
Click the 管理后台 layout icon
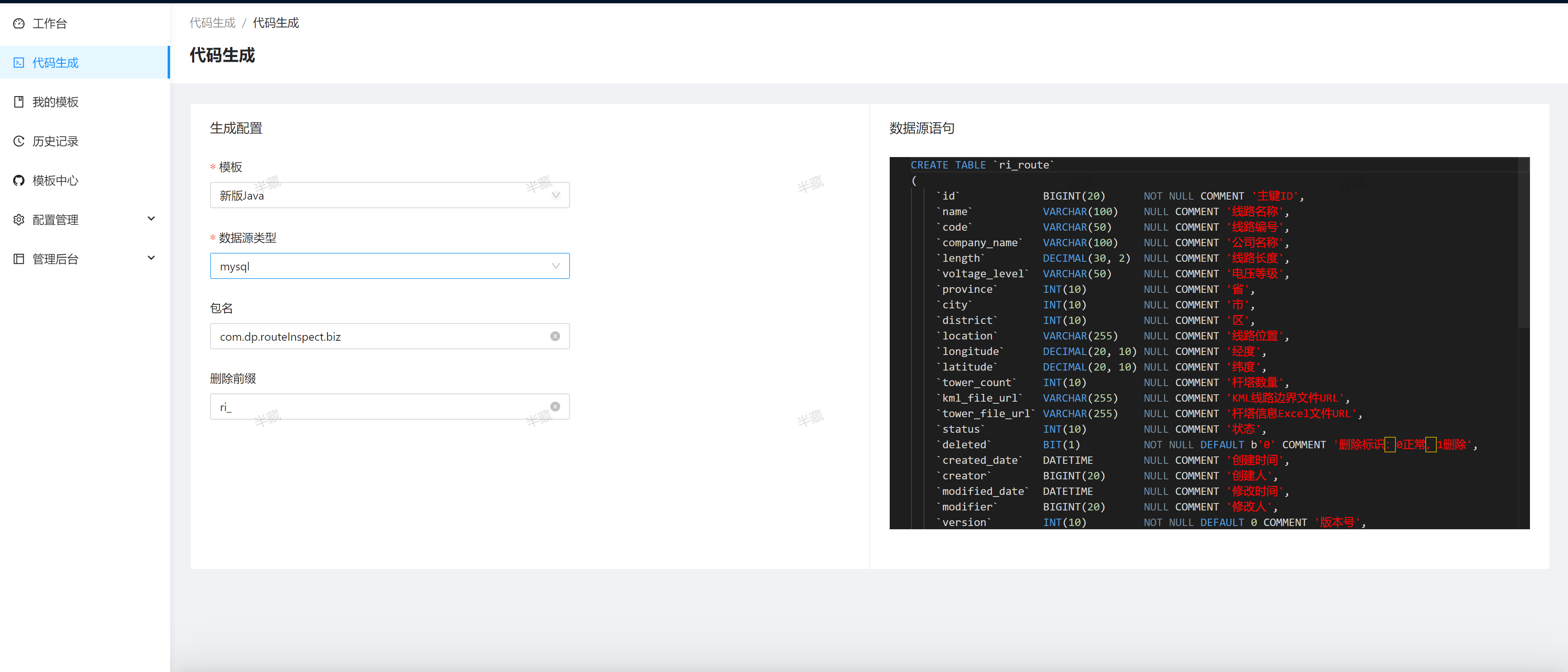[x=19, y=258]
